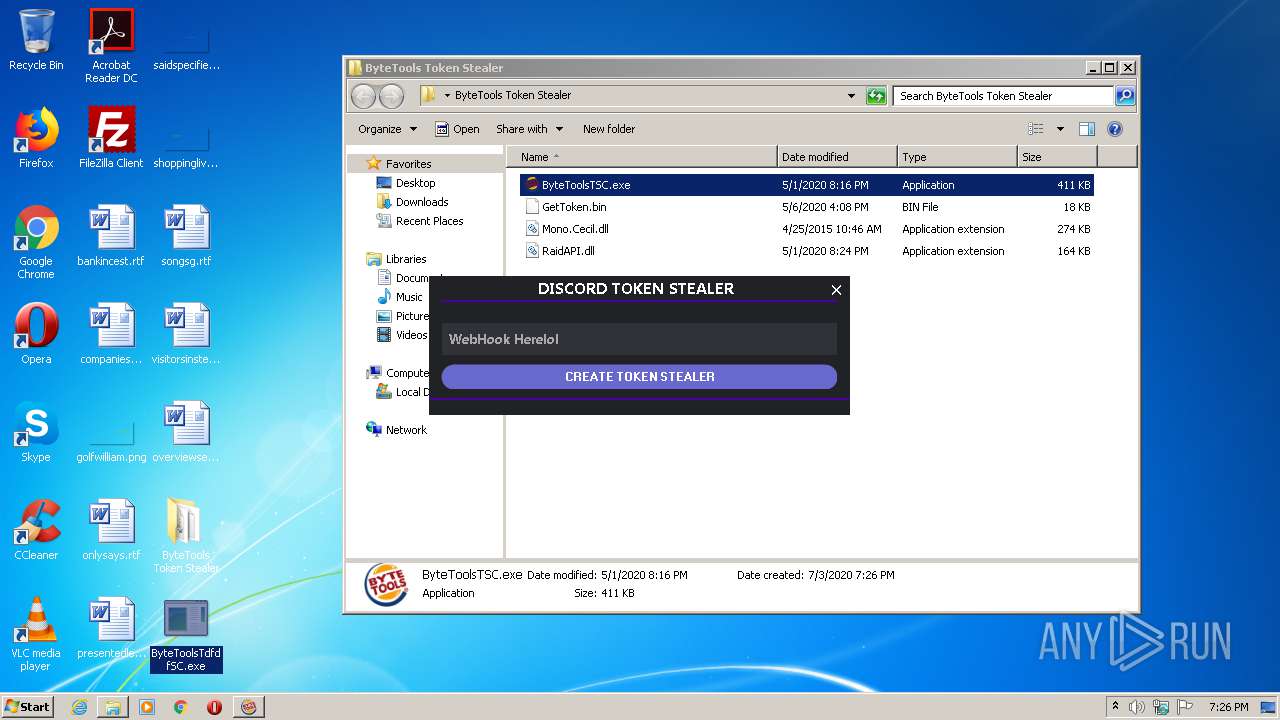Open Internet Explorer from taskbar
The height and width of the screenshot is (720, 1280).
(x=79, y=707)
